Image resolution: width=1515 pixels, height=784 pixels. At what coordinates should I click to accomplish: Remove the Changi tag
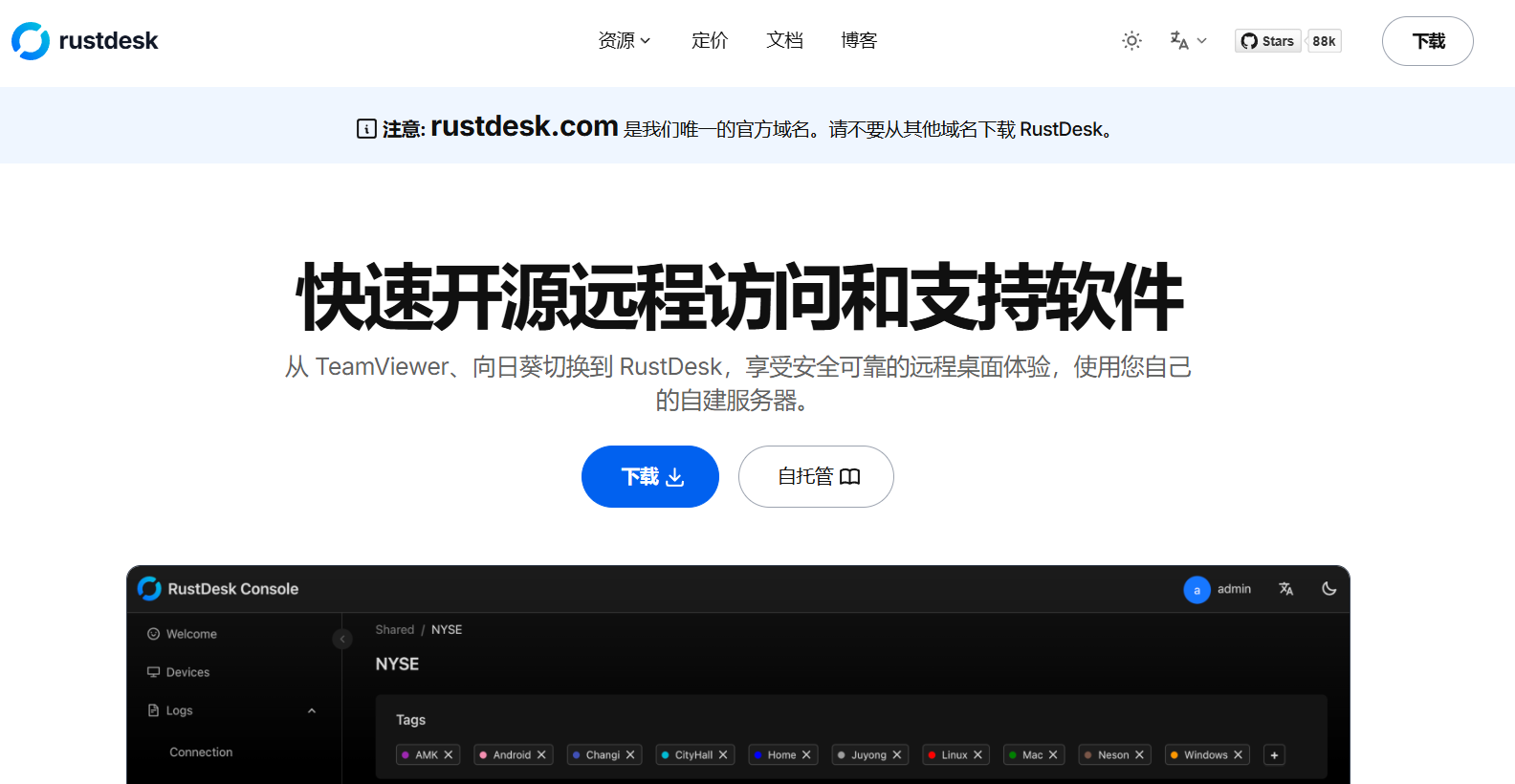coord(630,755)
